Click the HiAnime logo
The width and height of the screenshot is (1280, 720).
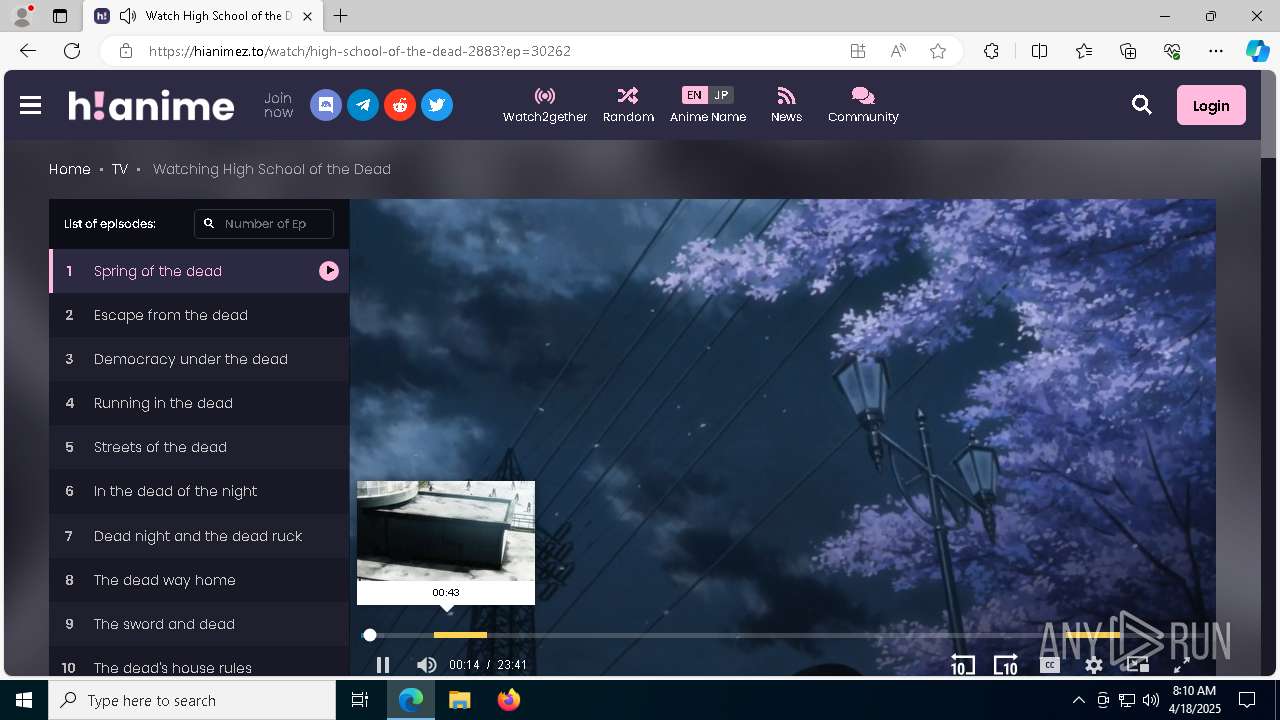click(151, 105)
